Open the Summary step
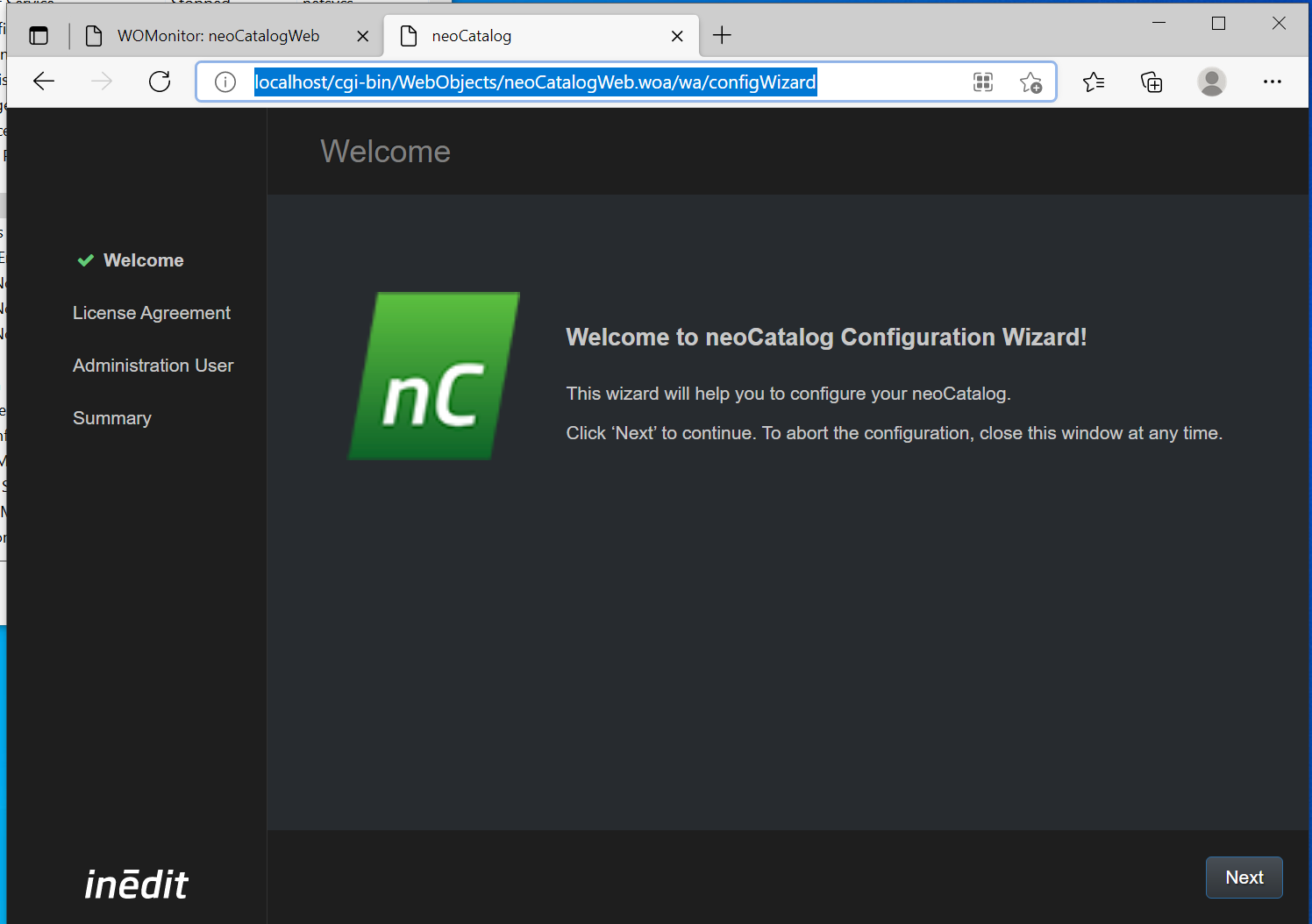1312x924 pixels. (x=112, y=418)
